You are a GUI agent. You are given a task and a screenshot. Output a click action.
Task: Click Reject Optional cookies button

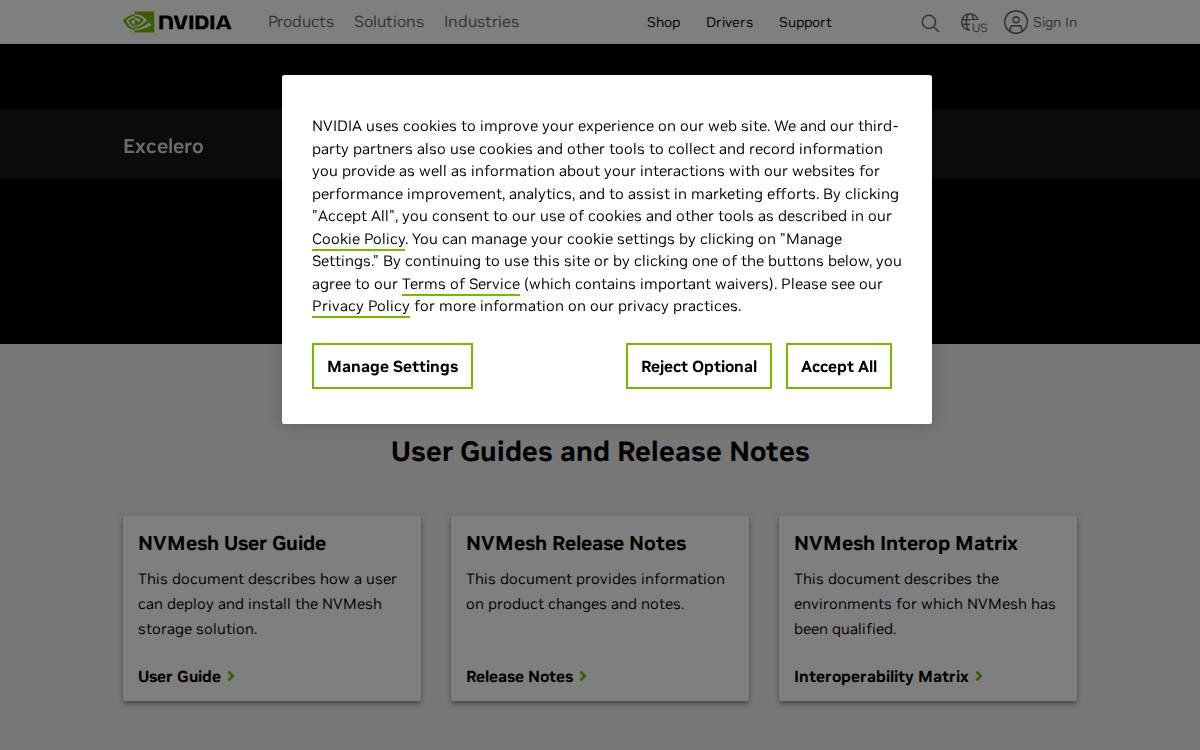coord(699,366)
